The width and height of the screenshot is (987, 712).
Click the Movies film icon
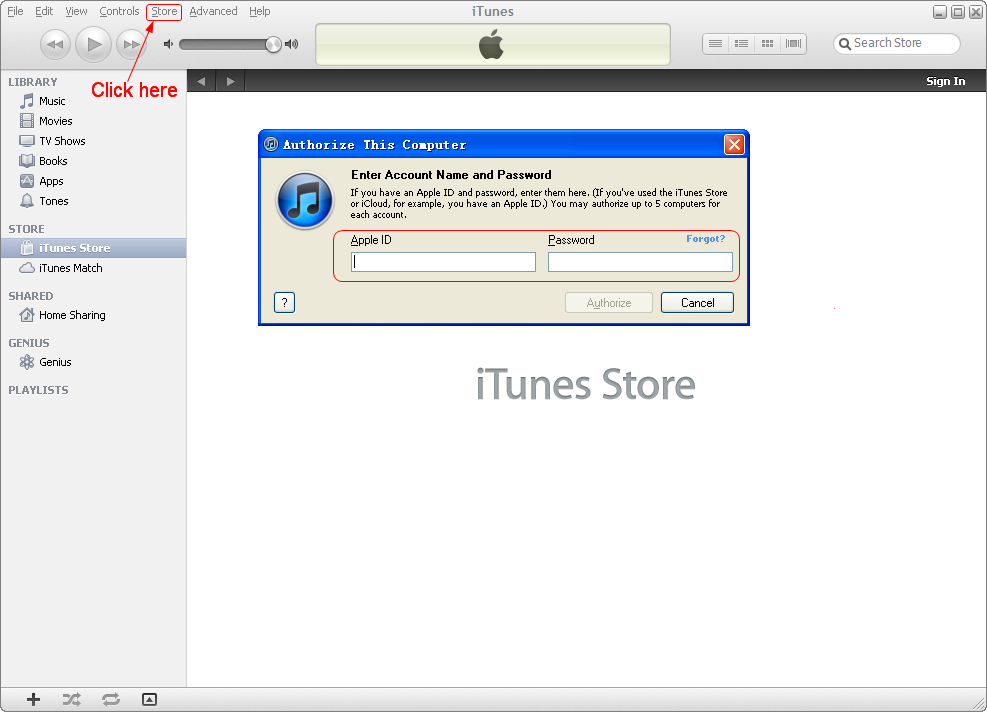point(27,121)
